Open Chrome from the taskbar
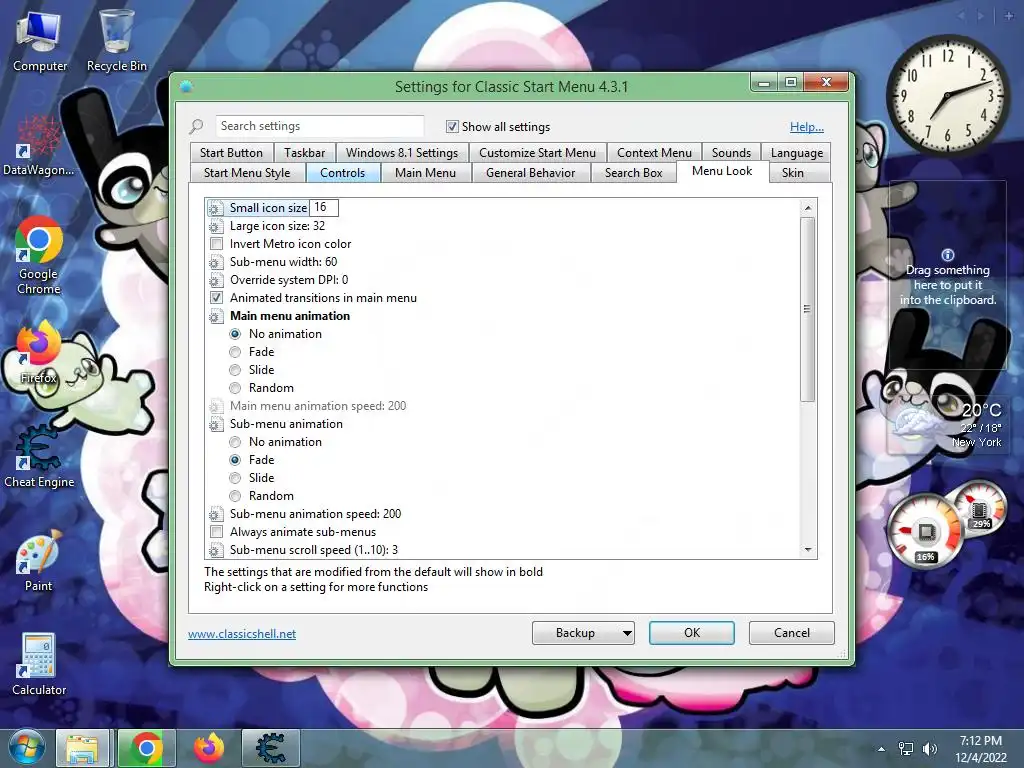The height and width of the screenshot is (768, 1024). pos(146,748)
